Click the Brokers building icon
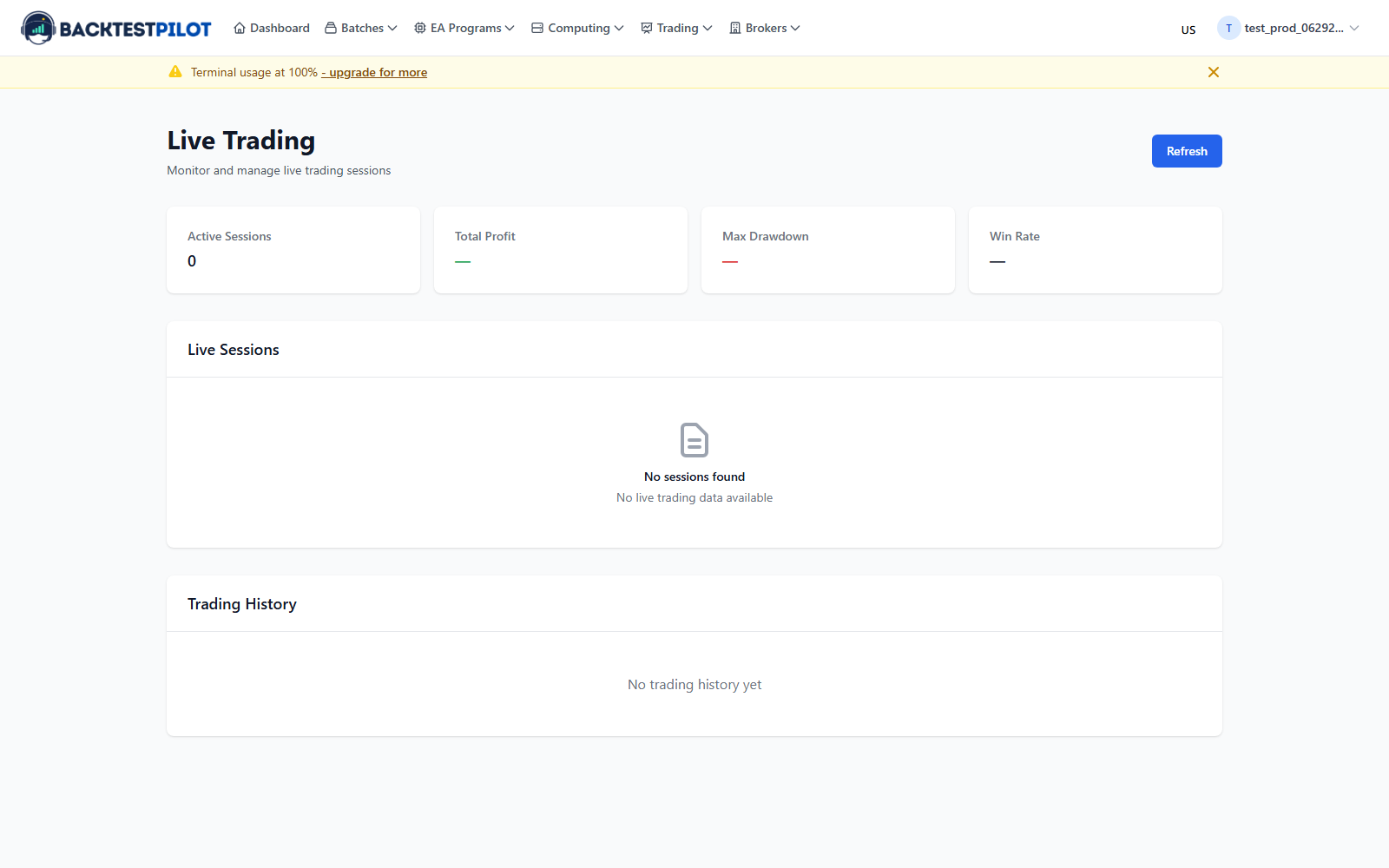The image size is (1389, 868). click(x=735, y=28)
